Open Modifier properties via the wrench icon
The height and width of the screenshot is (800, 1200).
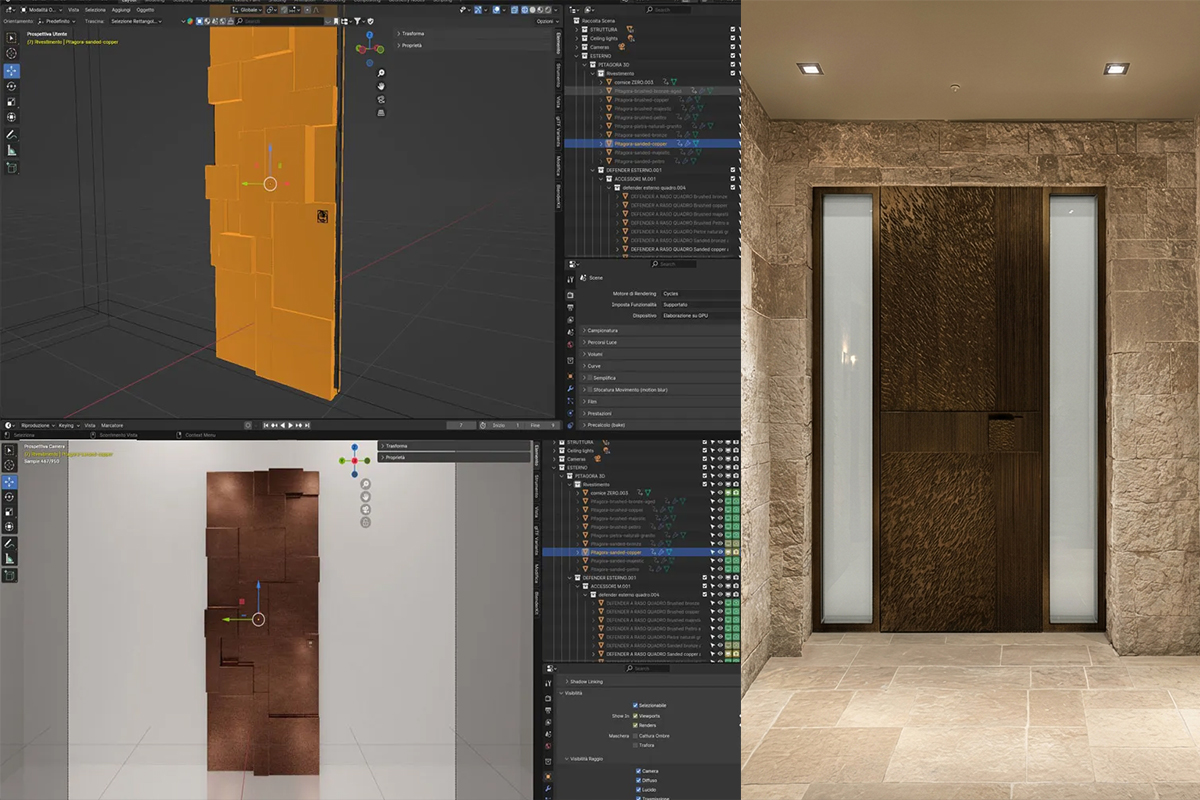pos(570,389)
